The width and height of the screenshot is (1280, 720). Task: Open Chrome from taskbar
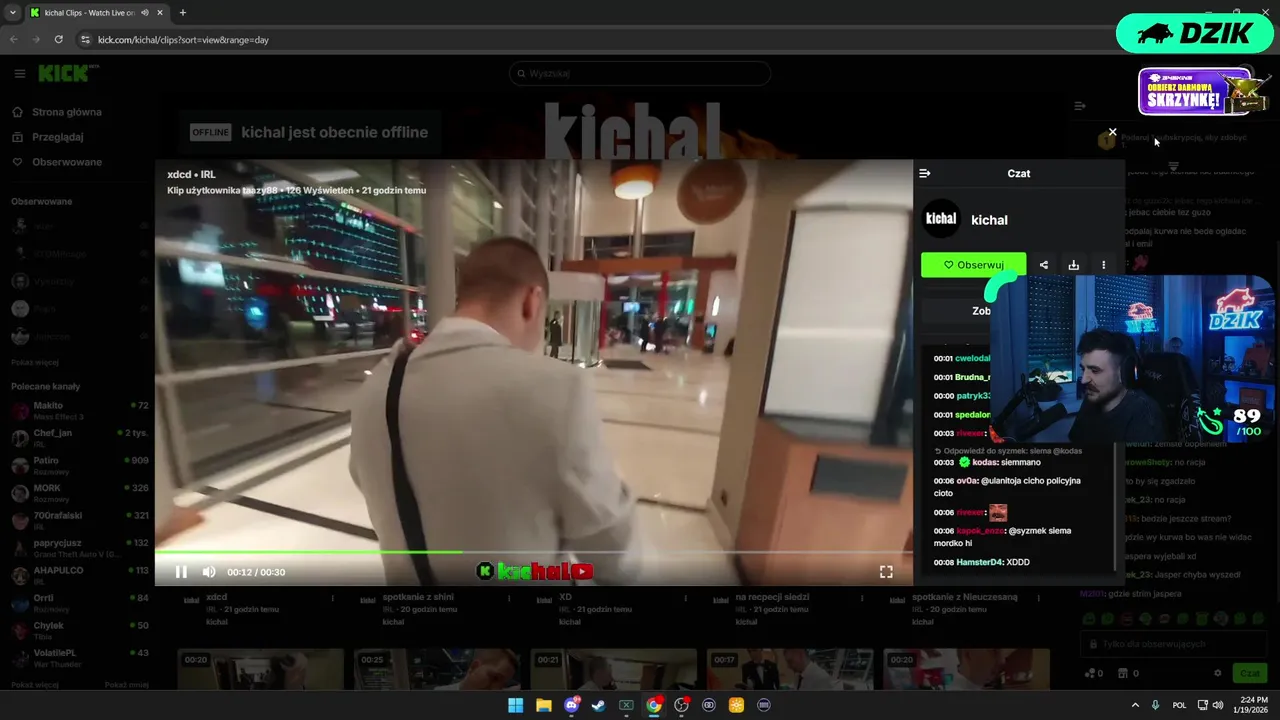tap(653, 705)
